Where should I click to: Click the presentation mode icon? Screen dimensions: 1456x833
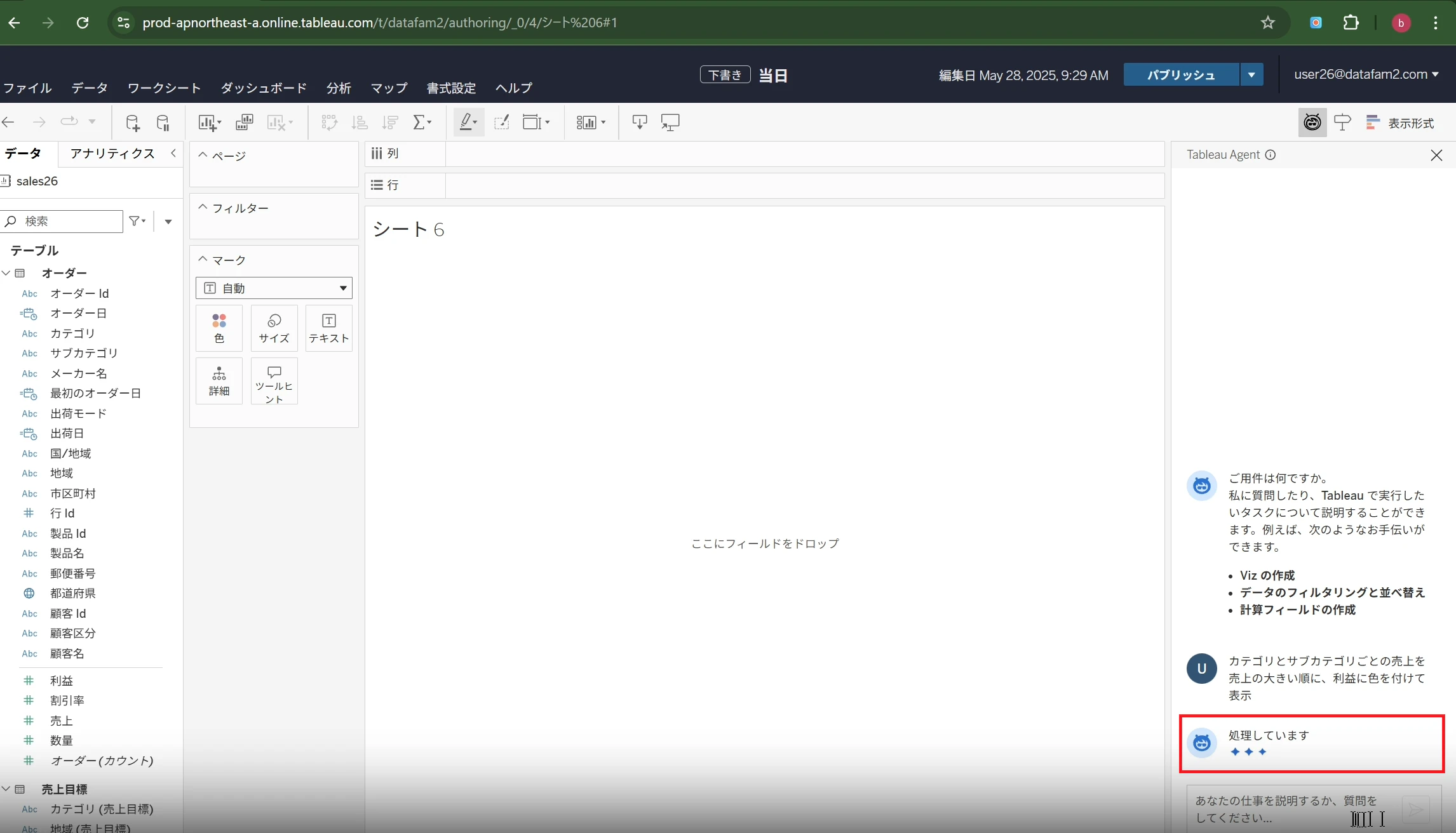click(x=670, y=123)
